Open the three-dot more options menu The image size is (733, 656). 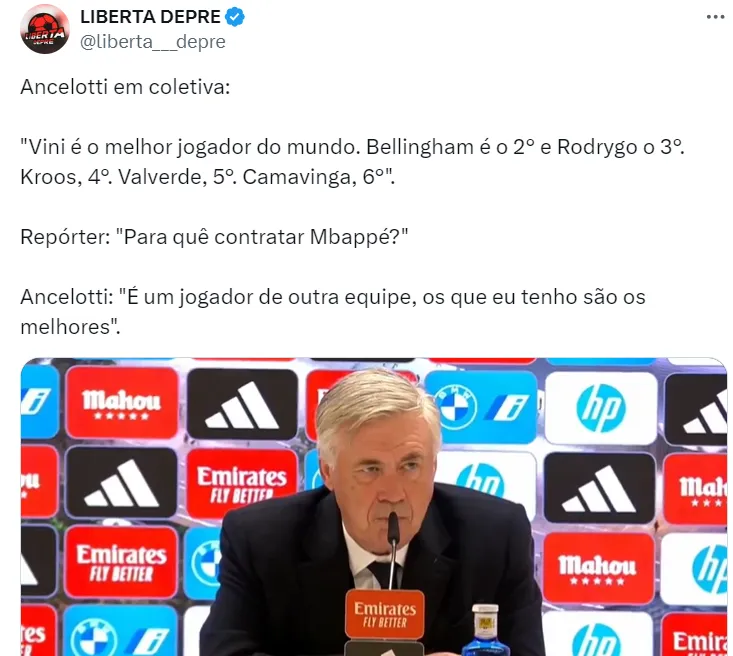pos(715,17)
